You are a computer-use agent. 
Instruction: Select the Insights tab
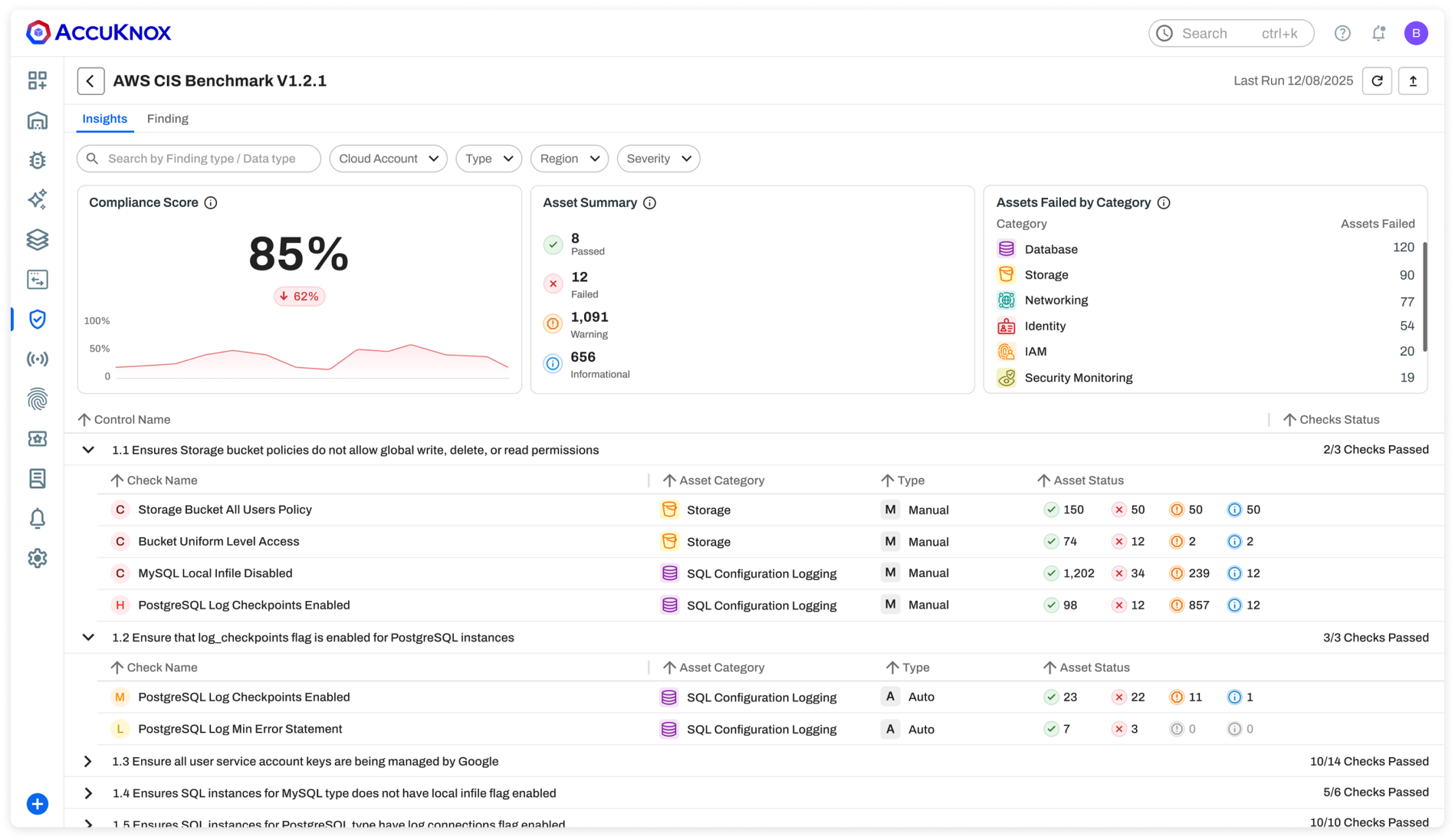point(104,118)
